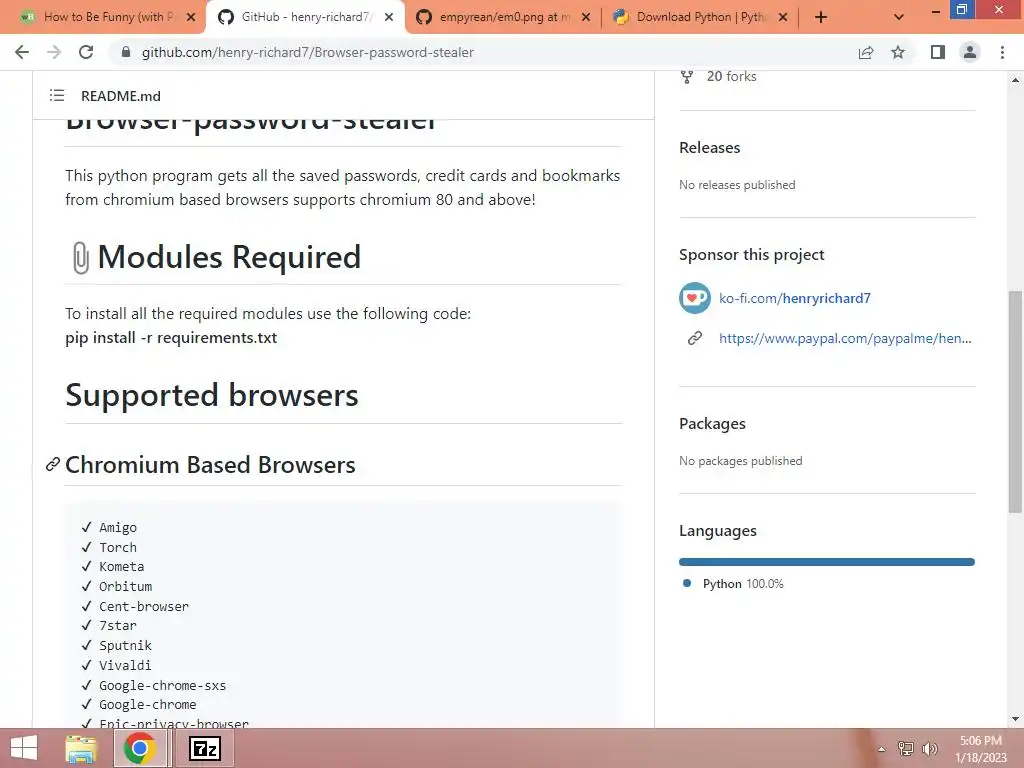1024x768 pixels.
Task: Click the scrollbar up arrow
Action: (x=1015, y=80)
